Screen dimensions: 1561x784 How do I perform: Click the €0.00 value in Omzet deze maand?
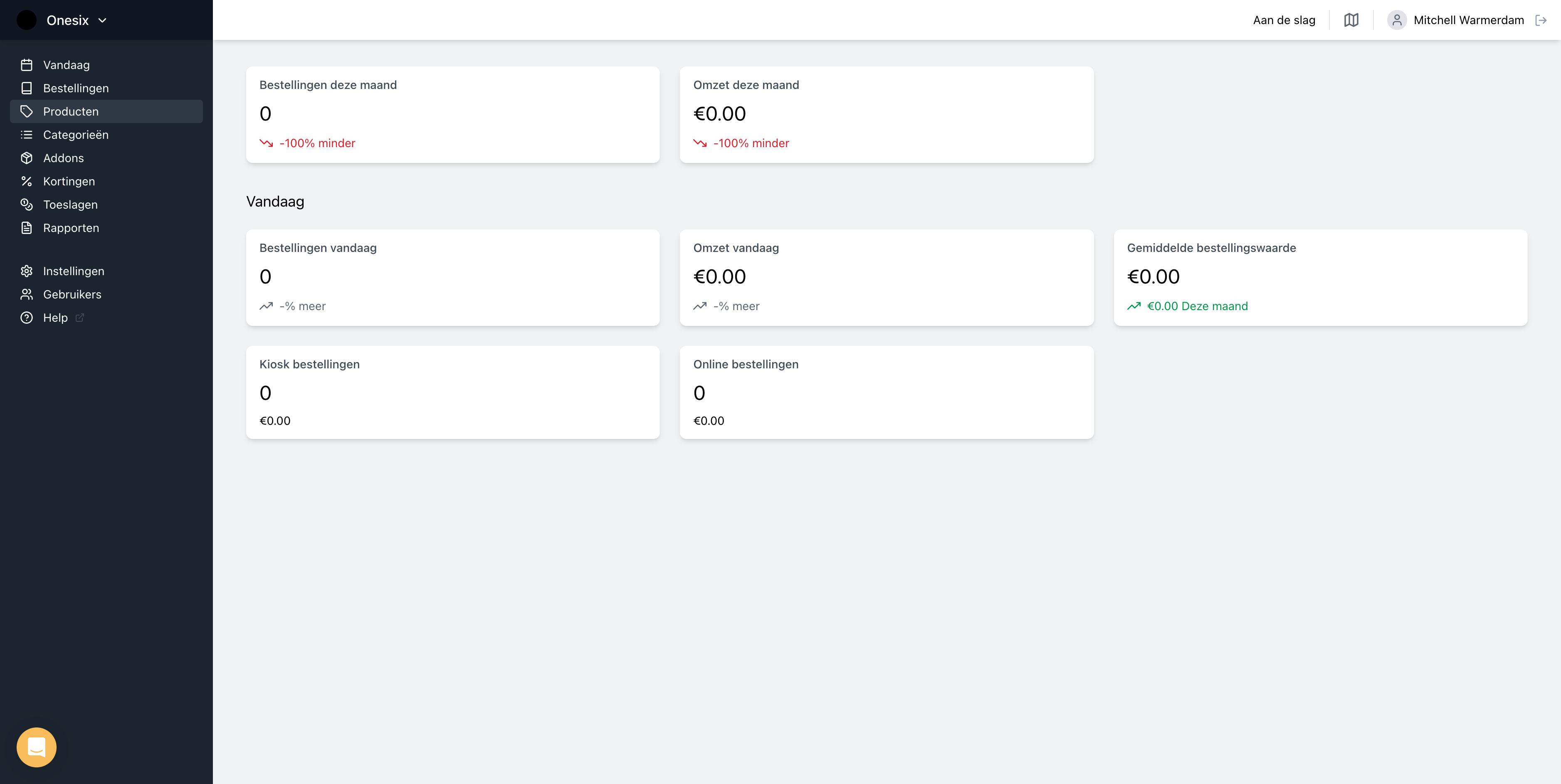pyautogui.click(x=719, y=114)
